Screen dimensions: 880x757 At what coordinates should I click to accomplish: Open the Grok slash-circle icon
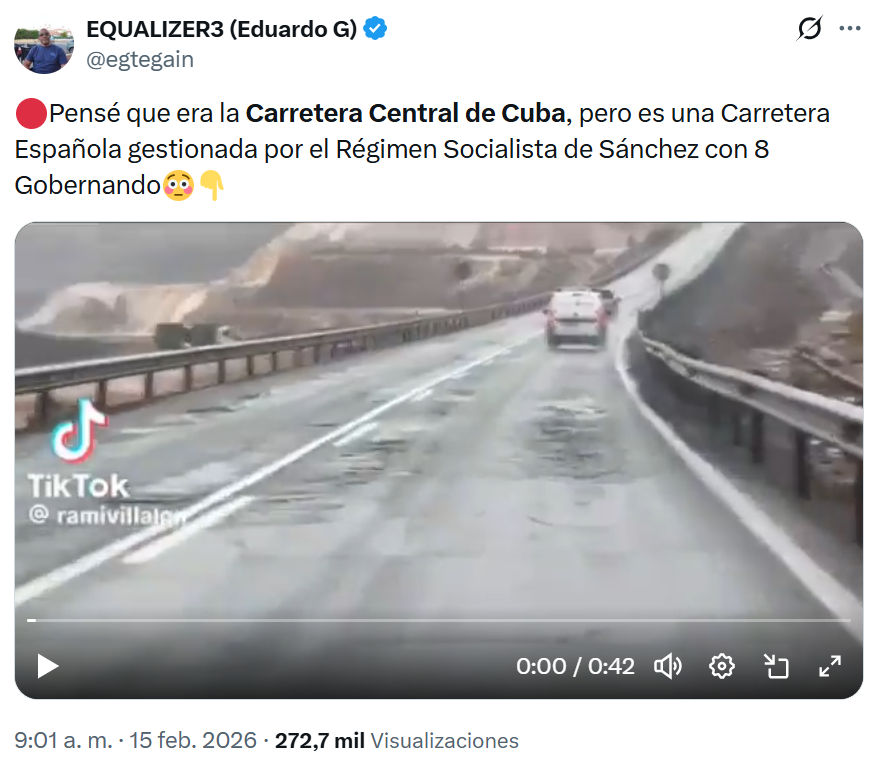[x=809, y=28]
